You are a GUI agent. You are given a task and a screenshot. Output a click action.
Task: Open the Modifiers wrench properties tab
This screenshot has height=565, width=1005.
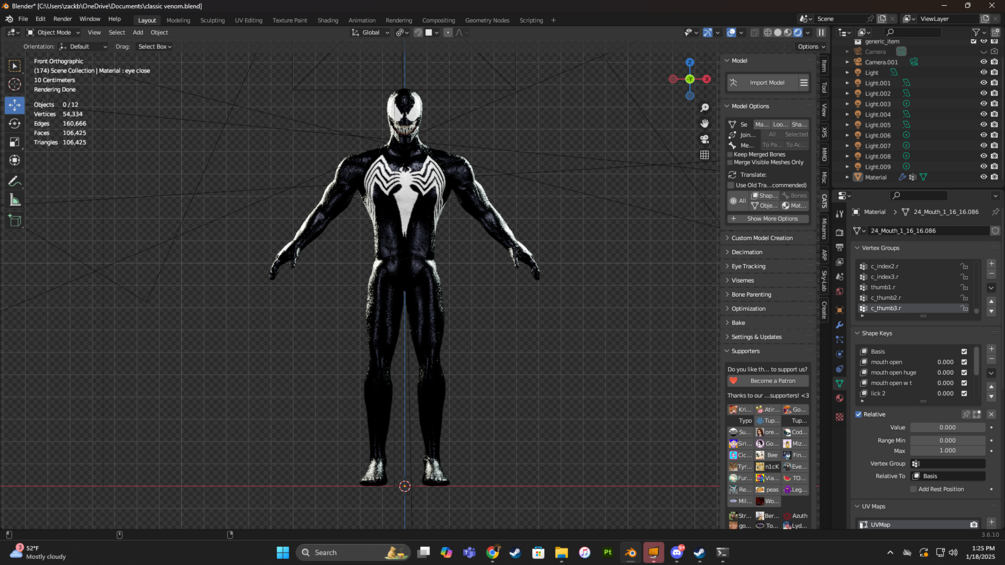839,325
